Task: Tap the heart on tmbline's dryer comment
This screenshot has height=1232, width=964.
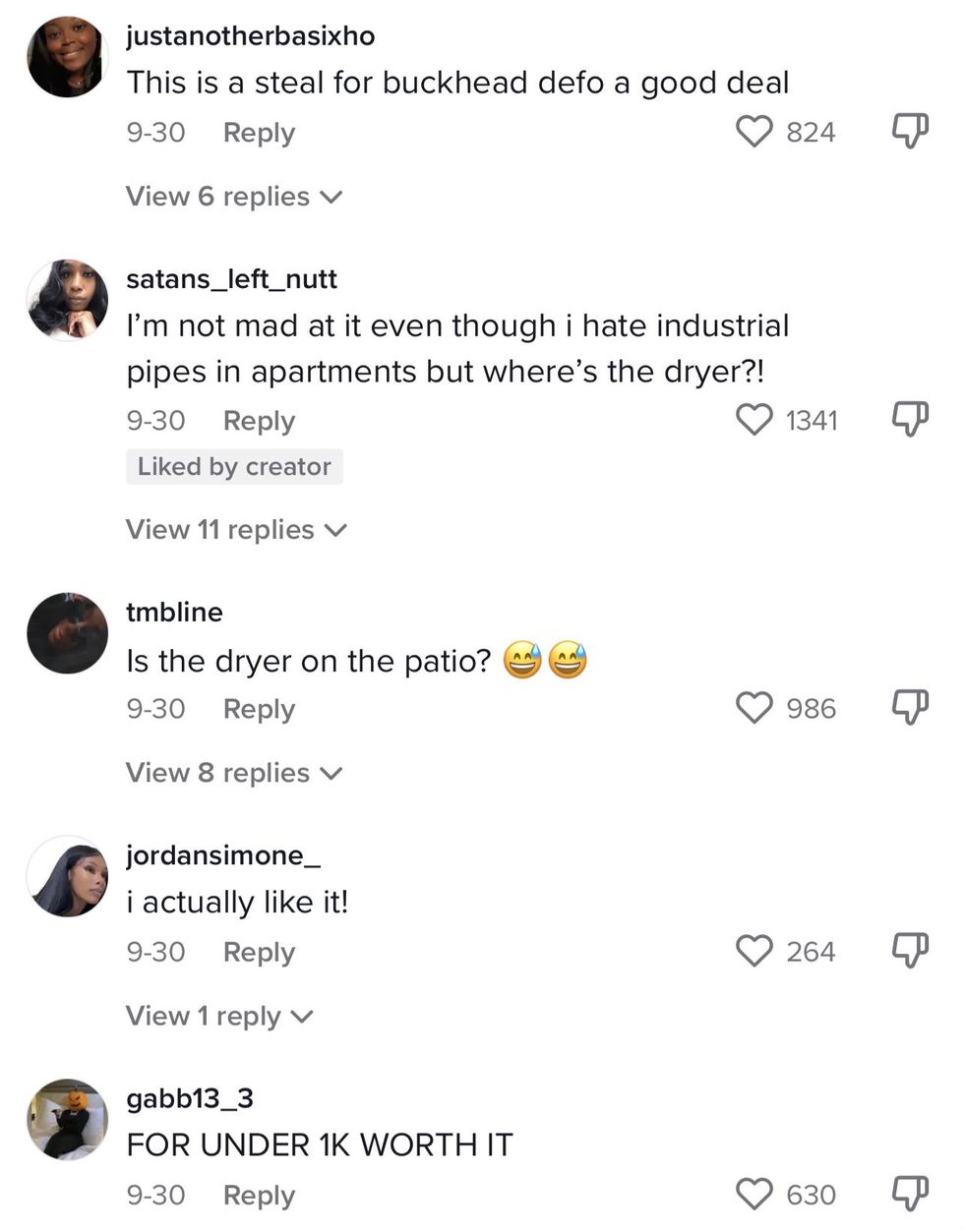Action: click(754, 708)
